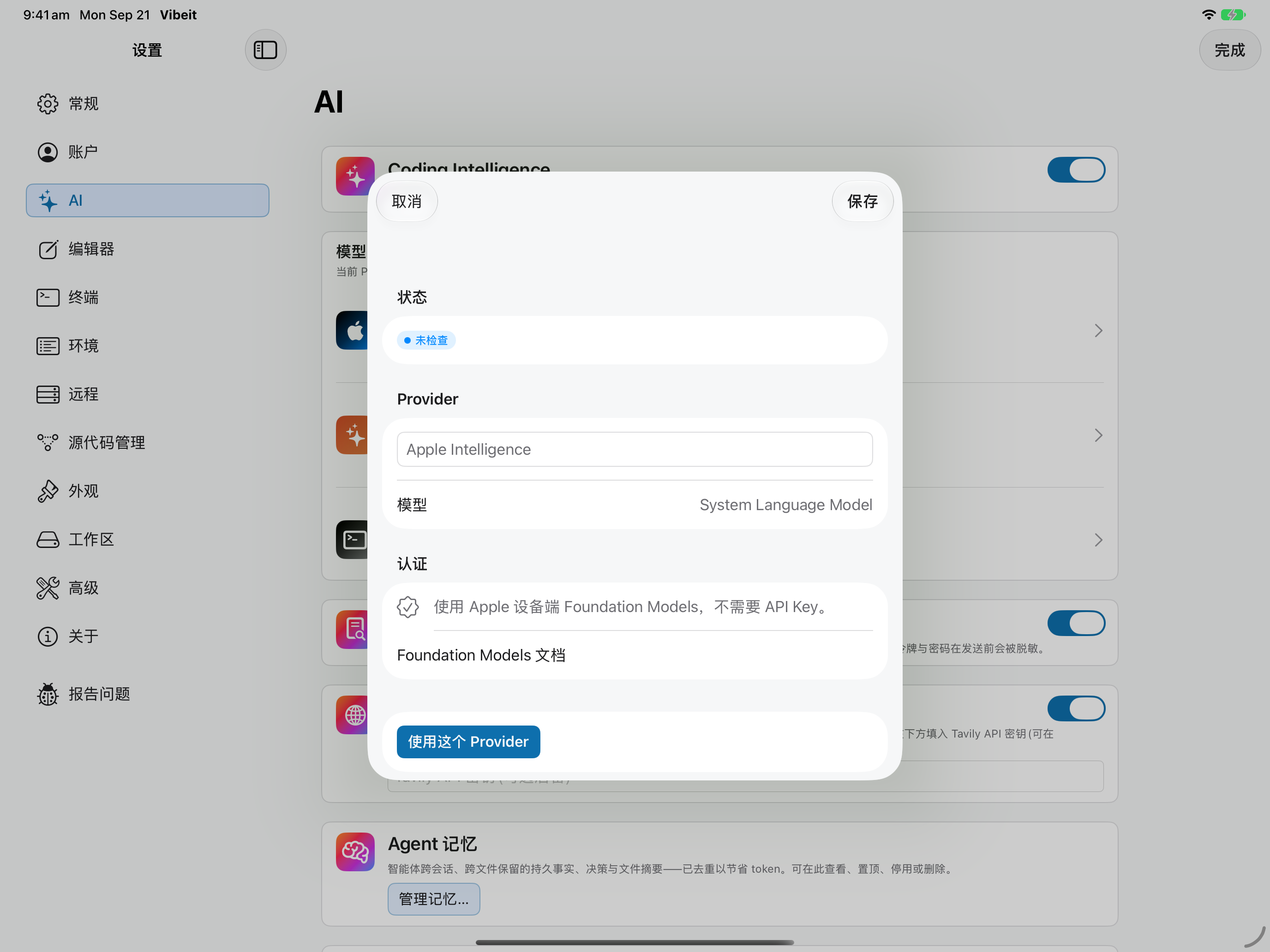
Task: Open 编辑器 editor settings
Action: coord(148,249)
